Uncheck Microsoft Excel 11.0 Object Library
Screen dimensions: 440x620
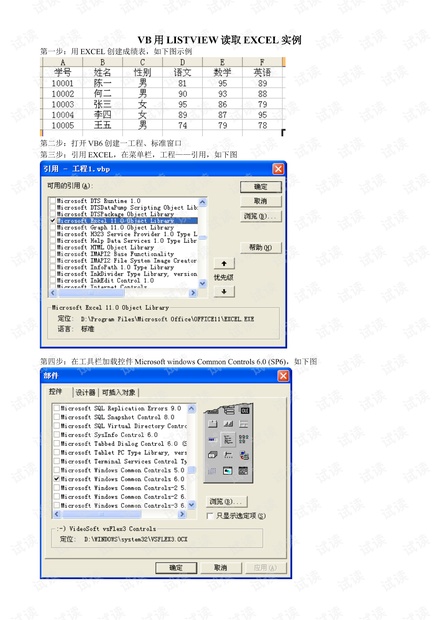53,221
